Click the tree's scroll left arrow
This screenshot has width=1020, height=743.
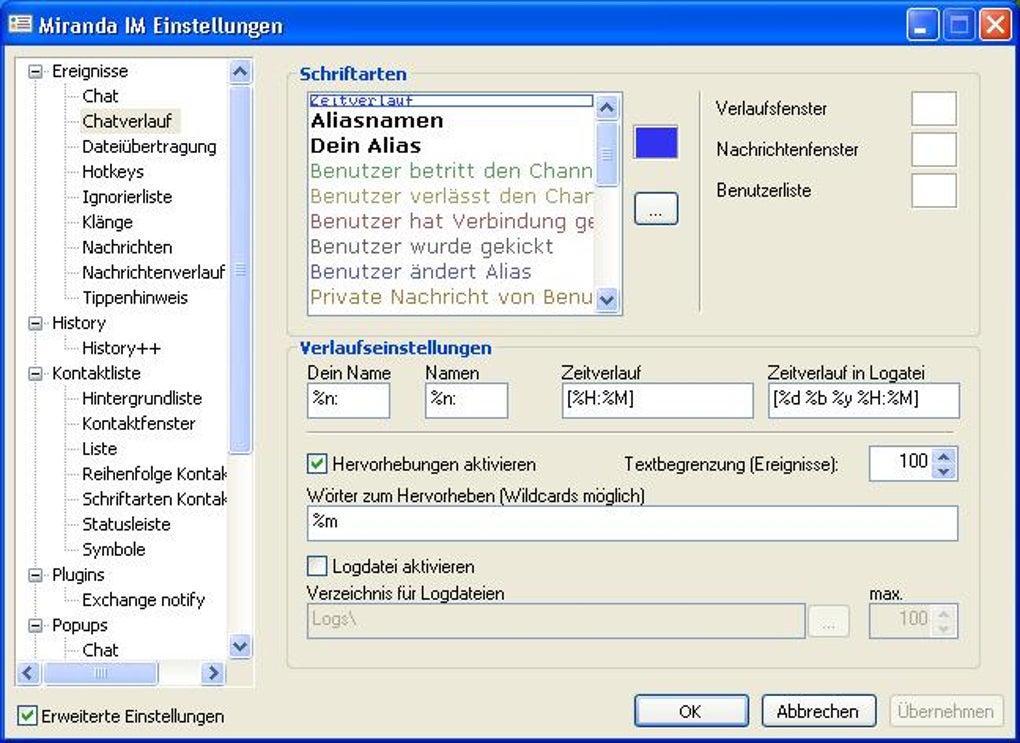[28, 673]
